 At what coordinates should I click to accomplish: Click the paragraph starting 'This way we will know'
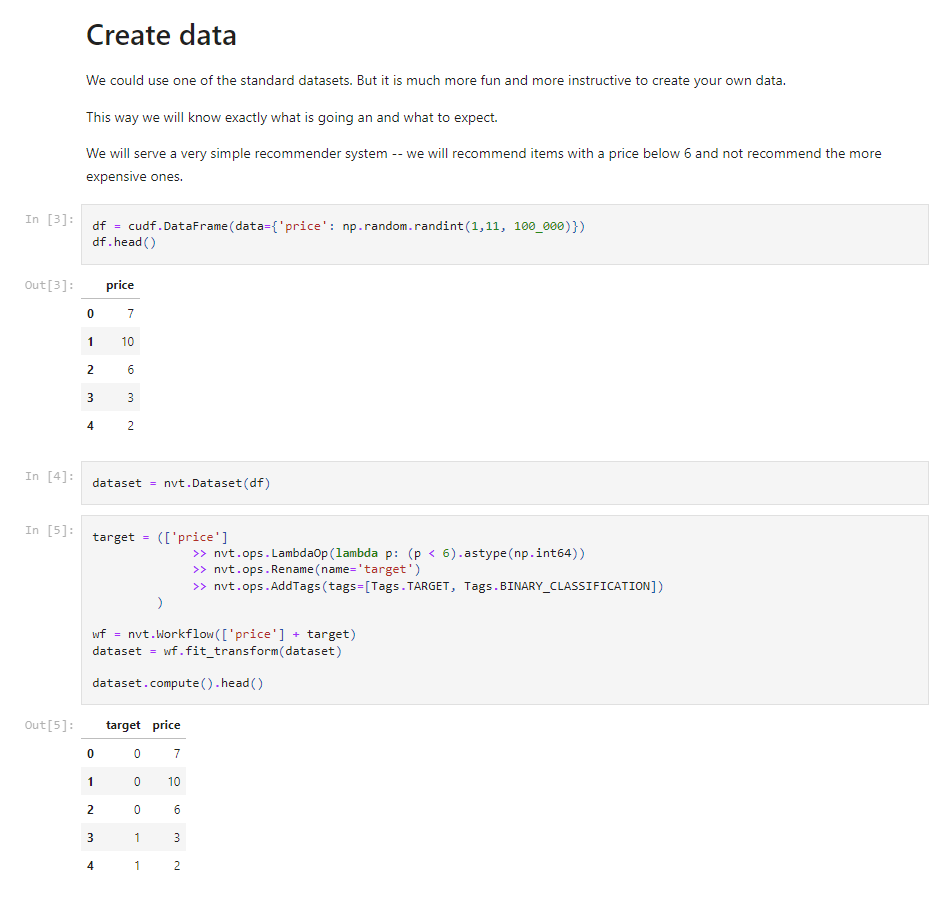point(291,118)
